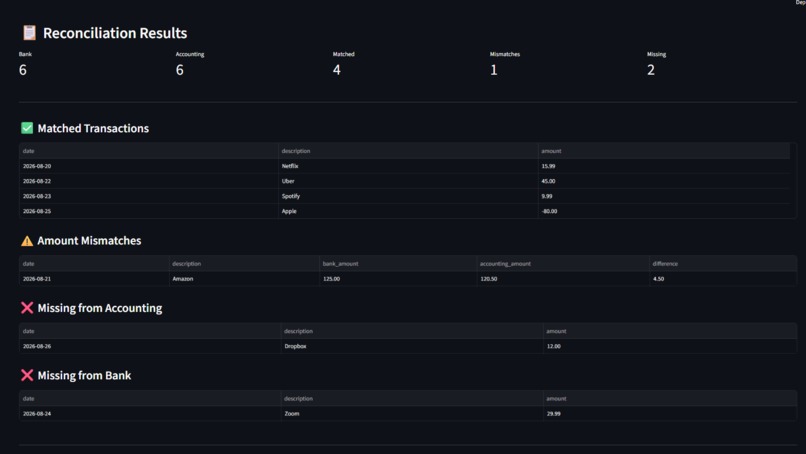This screenshot has width=806, height=454.
Task: Click the accounting_amount column header
Action: [563, 264]
